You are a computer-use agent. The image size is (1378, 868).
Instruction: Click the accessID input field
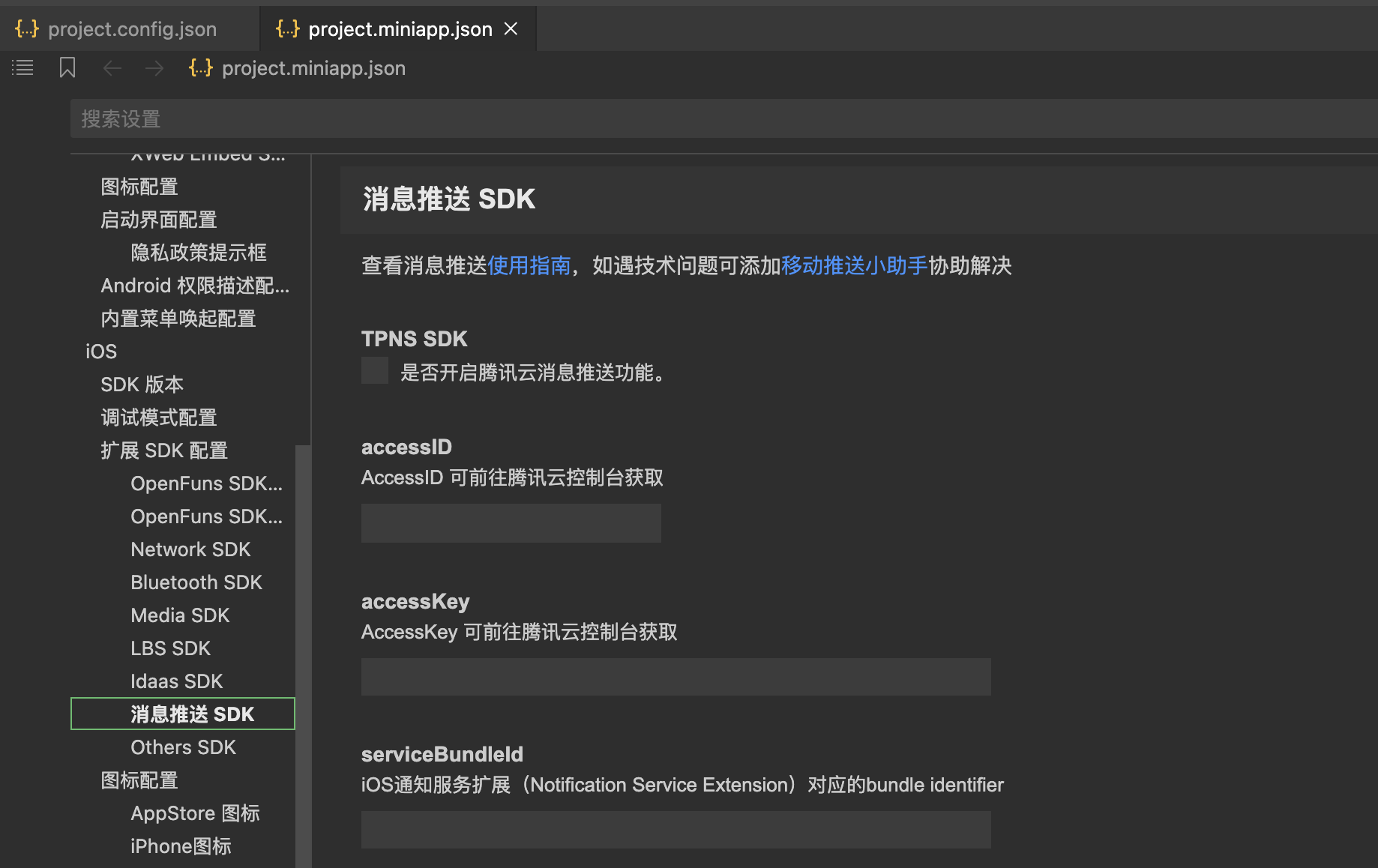coord(511,522)
